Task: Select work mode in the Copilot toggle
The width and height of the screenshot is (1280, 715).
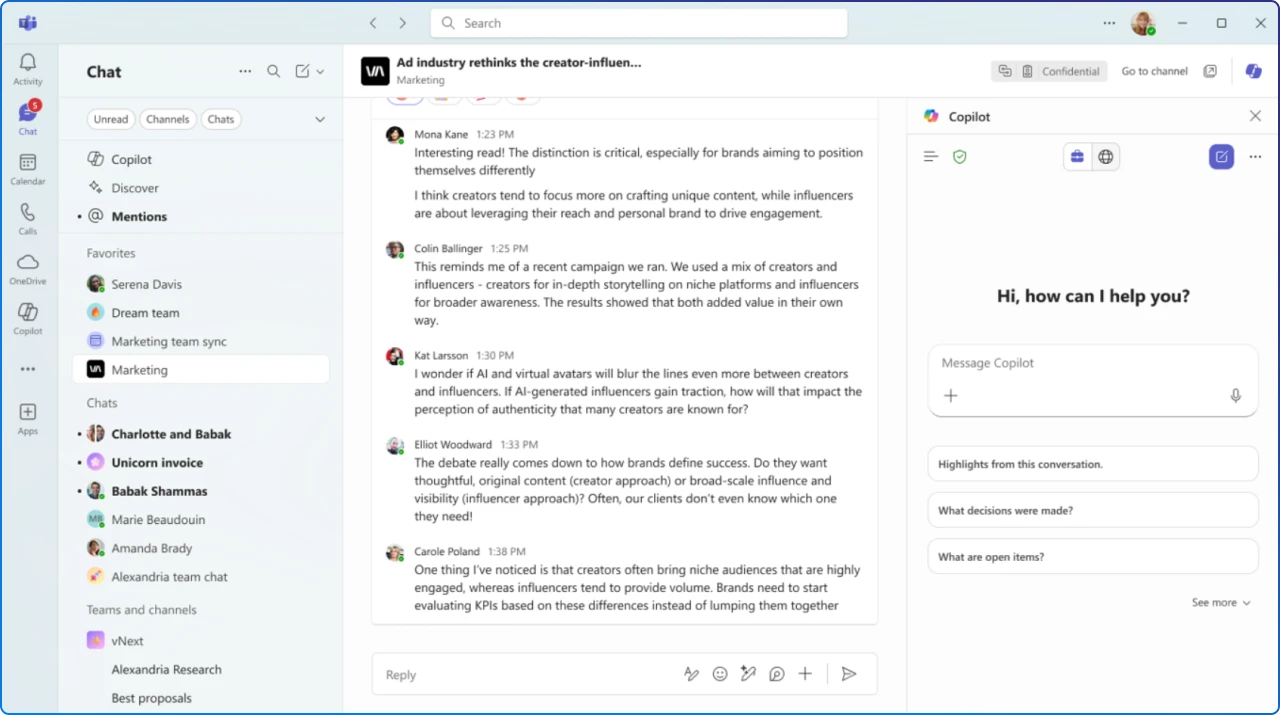Action: pyautogui.click(x=1077, y=156)
